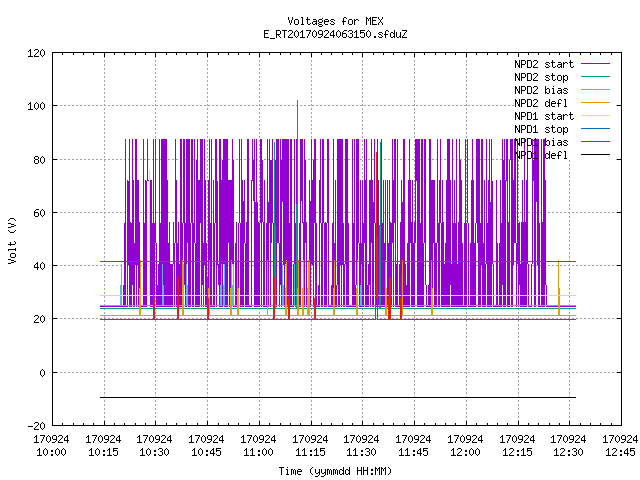Select the filename E_RT20170924063150.sfduZ
The height and width of the screenshot is (480, 640).
(335, 34)
